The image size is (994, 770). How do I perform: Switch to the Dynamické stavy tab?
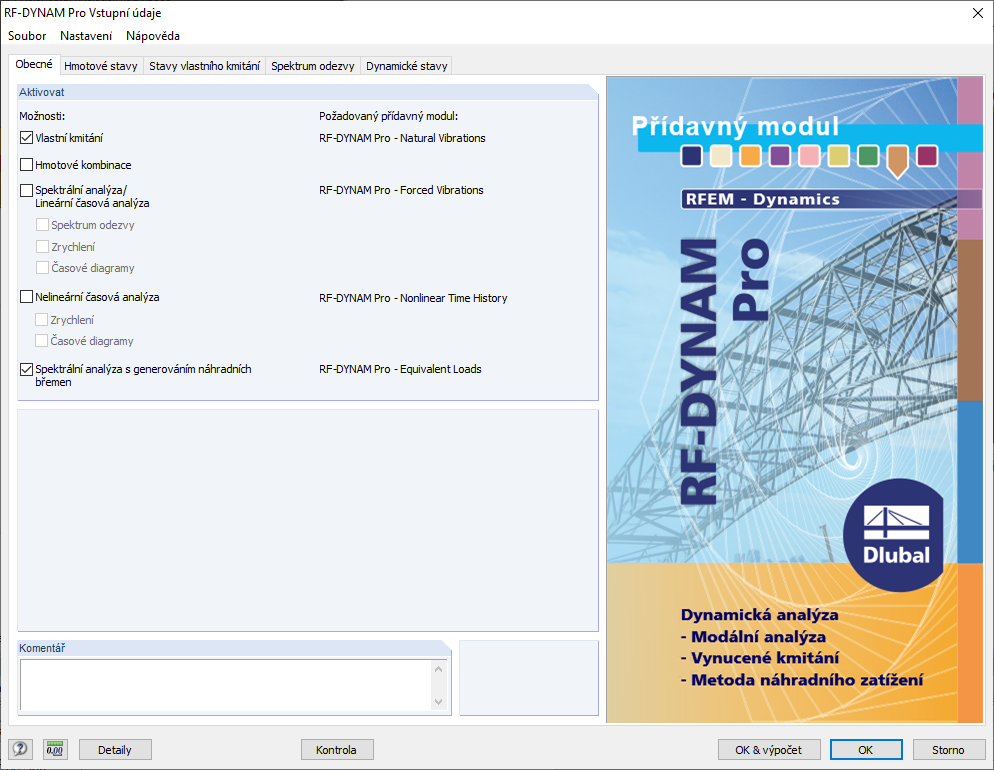406,66
